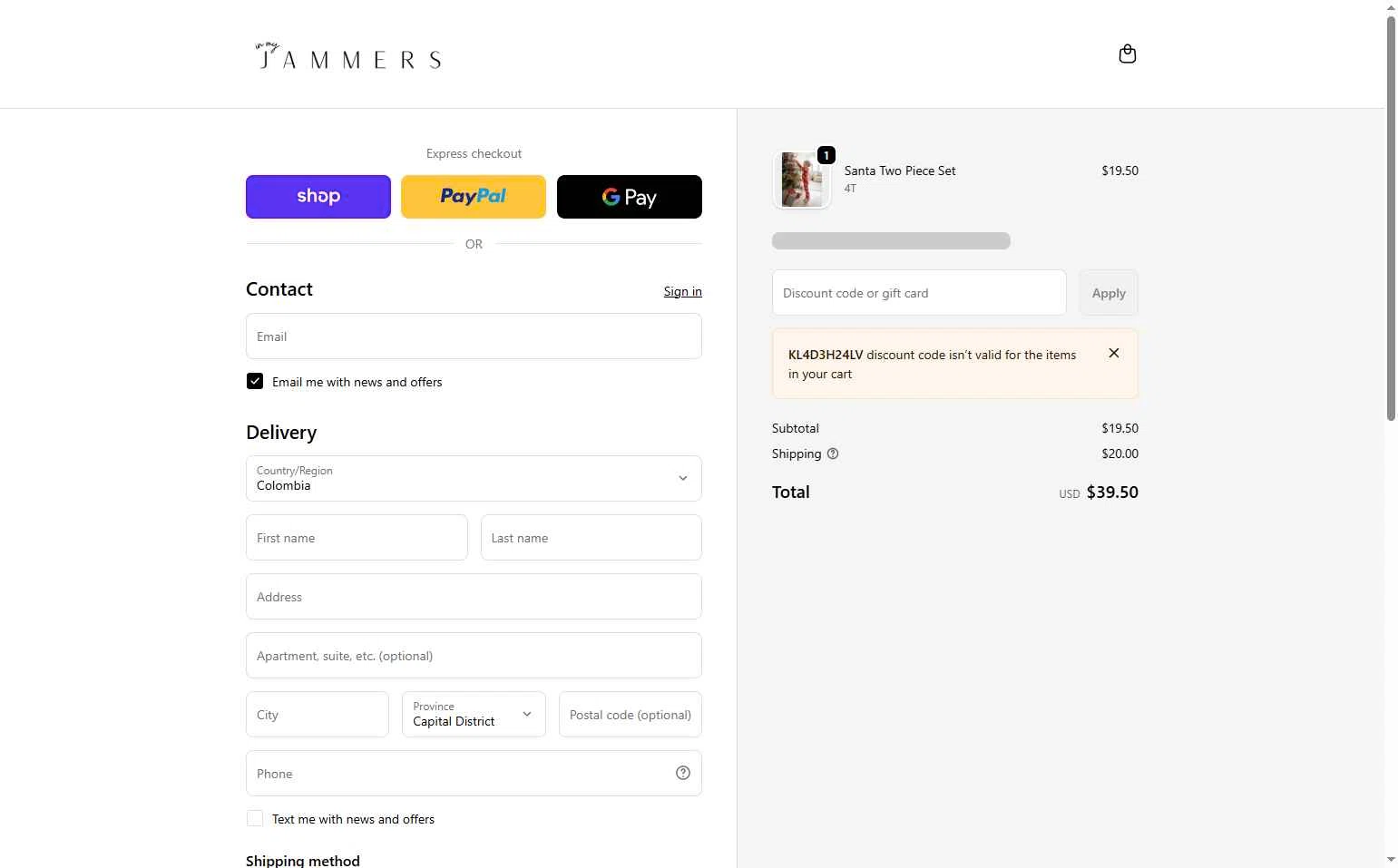The height and width of the screenshot is (868, 1398).
Task: Click the Apply discount button
Action: point(1109,293)
